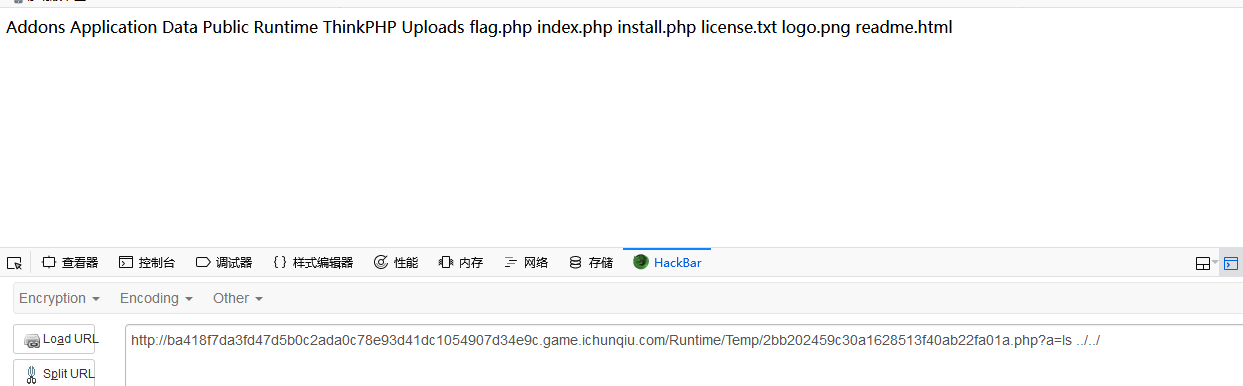
Task: Click the readme.html text in output
Action: coord(904,28)
